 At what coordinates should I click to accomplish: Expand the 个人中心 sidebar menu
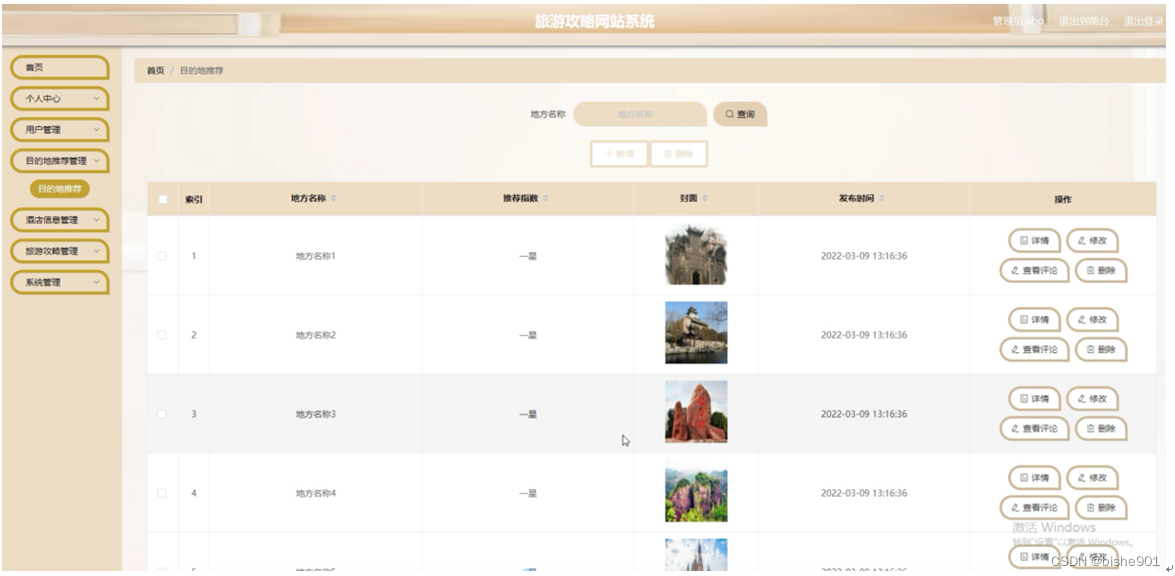(59, 99)
